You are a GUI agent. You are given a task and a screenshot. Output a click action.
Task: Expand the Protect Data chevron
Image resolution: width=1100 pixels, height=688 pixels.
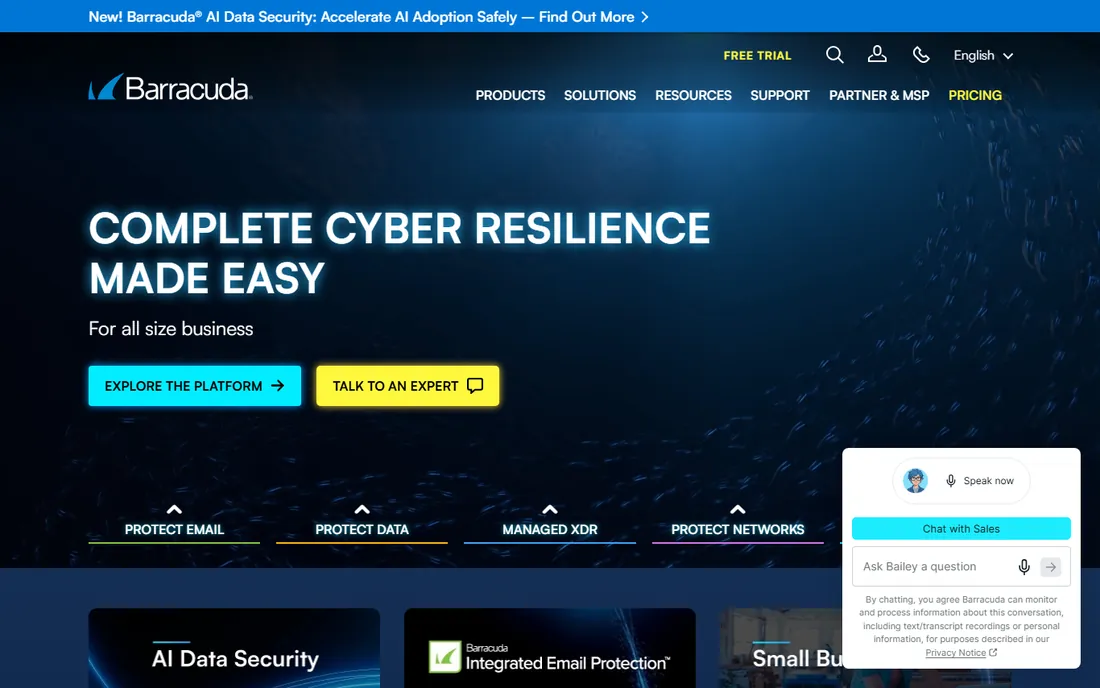click(x=362, y=510)
